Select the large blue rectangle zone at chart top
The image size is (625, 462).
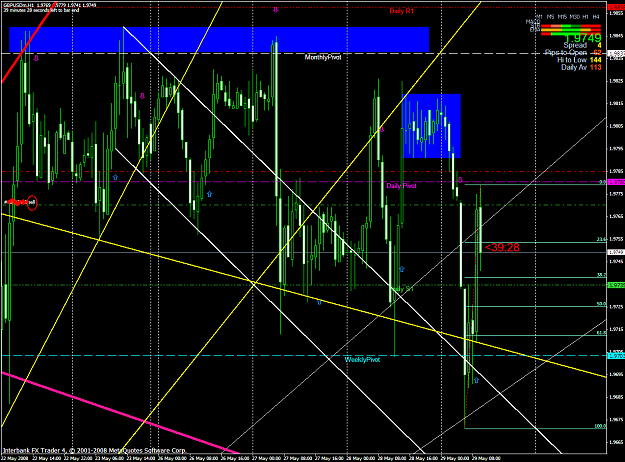(219, 39)
